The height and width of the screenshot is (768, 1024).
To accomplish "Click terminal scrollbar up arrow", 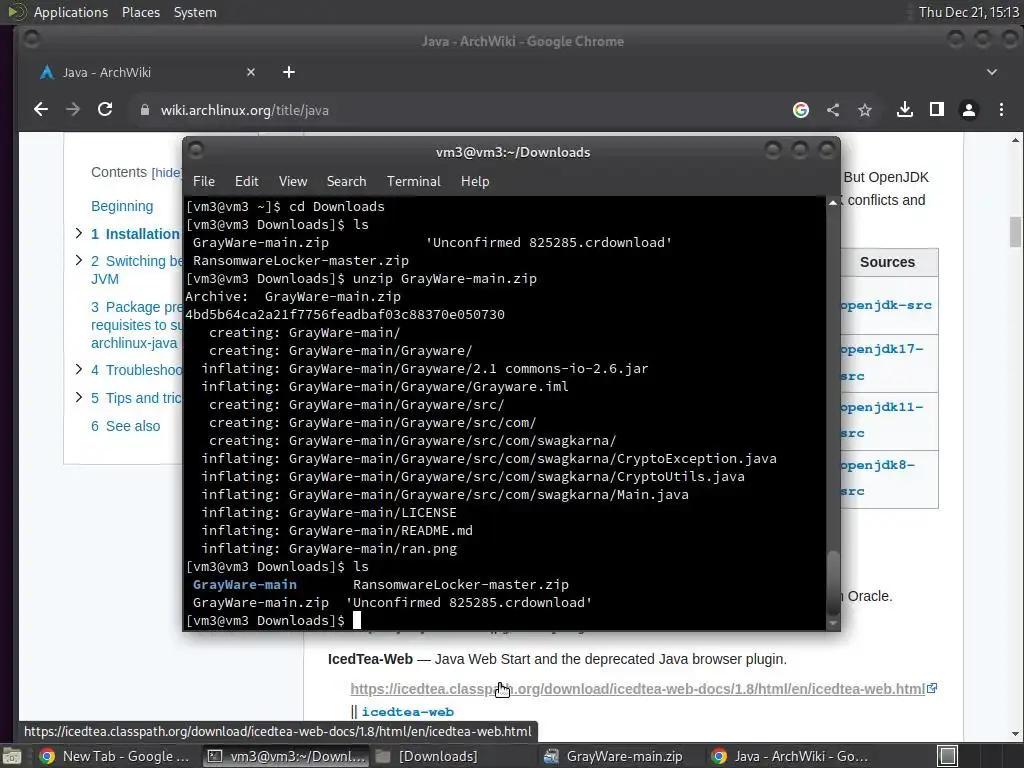I will click(x=833, y=203).
